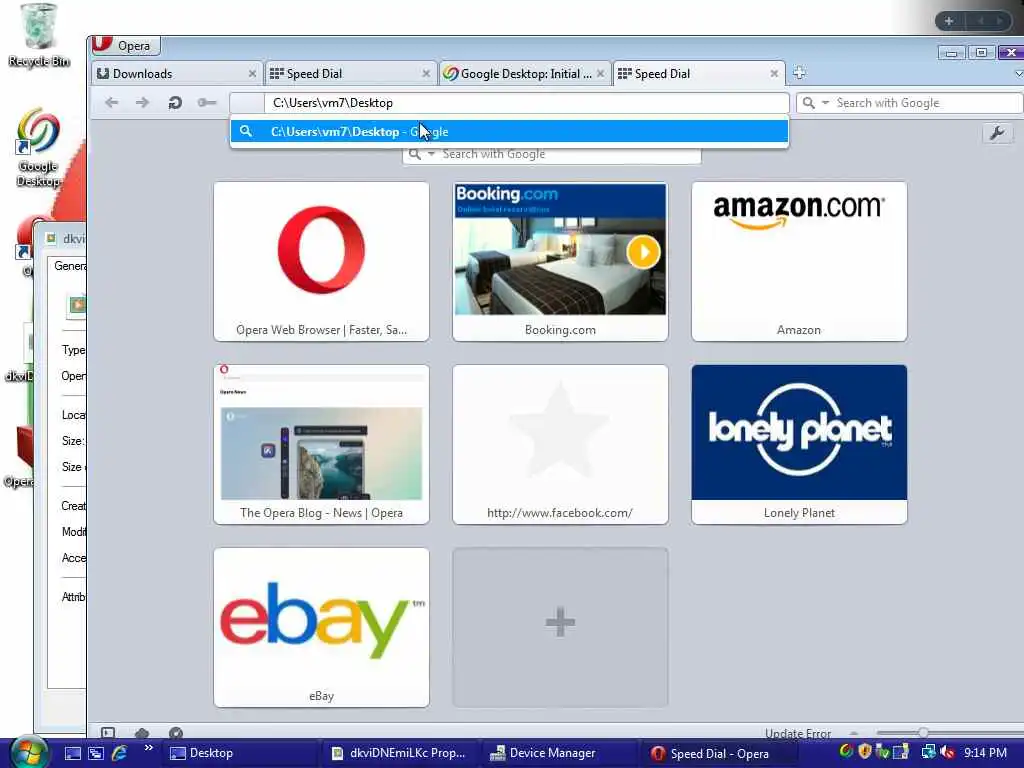This screenshot has height=768, width=1024.
Task: Click the 9:14 PM clock
Action: [985, 753]
